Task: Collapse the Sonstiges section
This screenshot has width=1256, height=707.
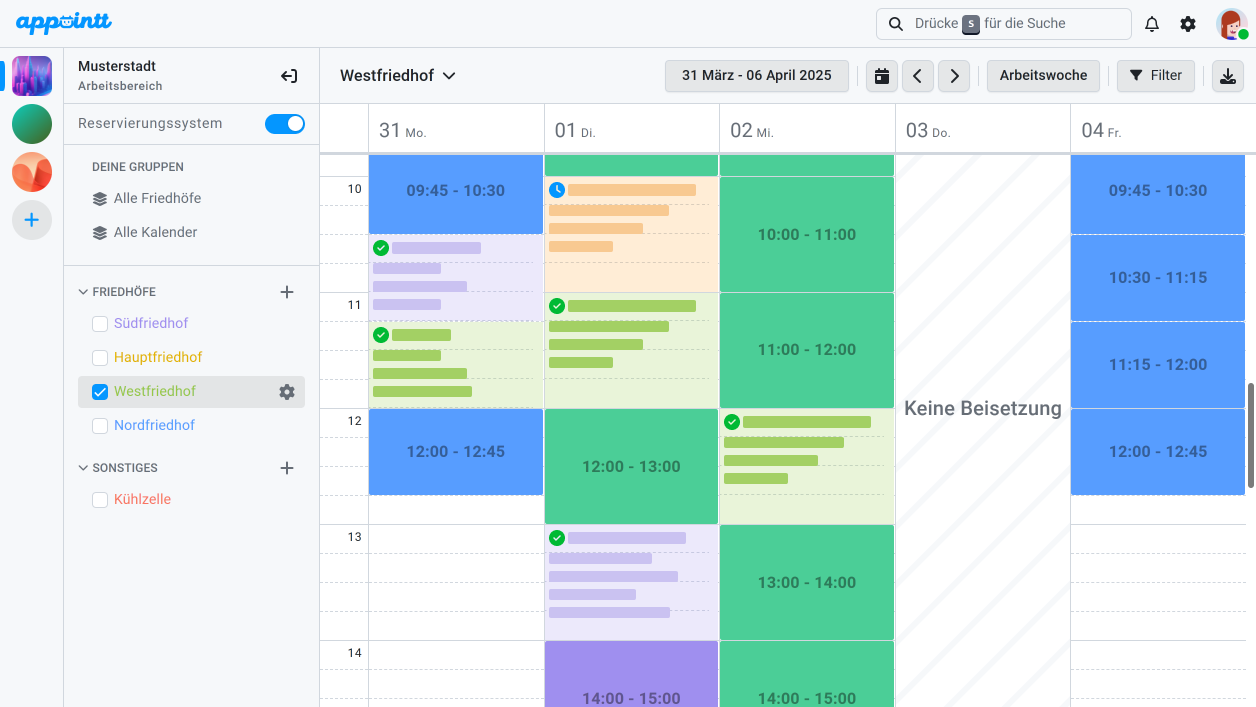Action: (83, 468)
